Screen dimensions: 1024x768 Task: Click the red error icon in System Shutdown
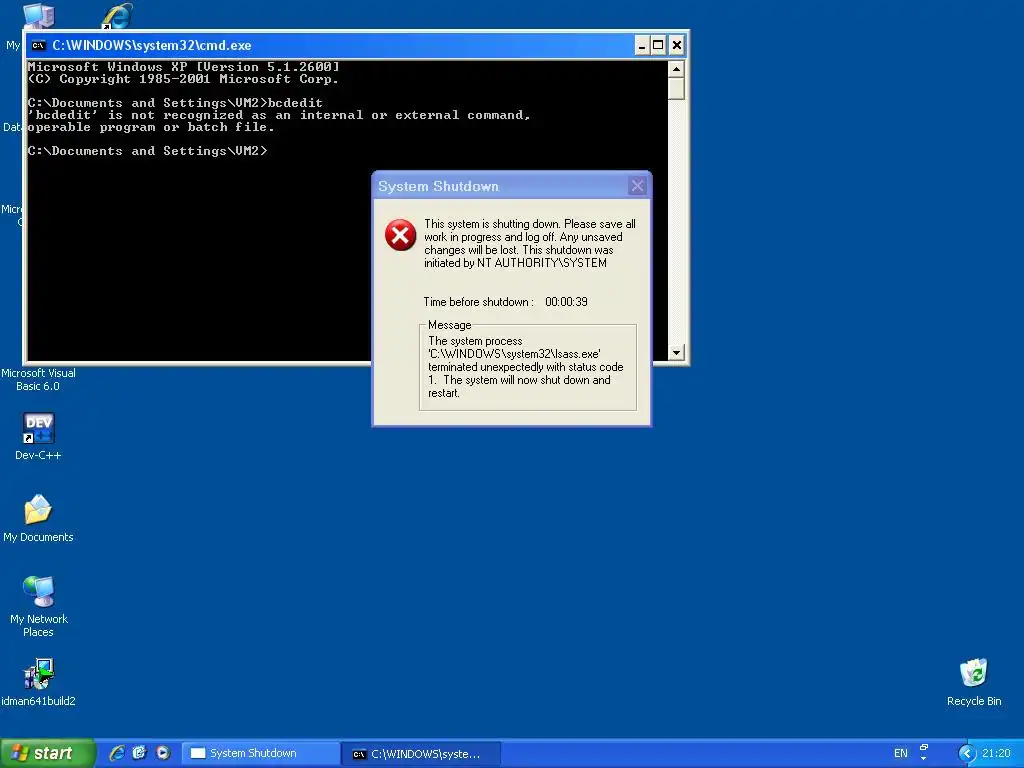[400, 235]
